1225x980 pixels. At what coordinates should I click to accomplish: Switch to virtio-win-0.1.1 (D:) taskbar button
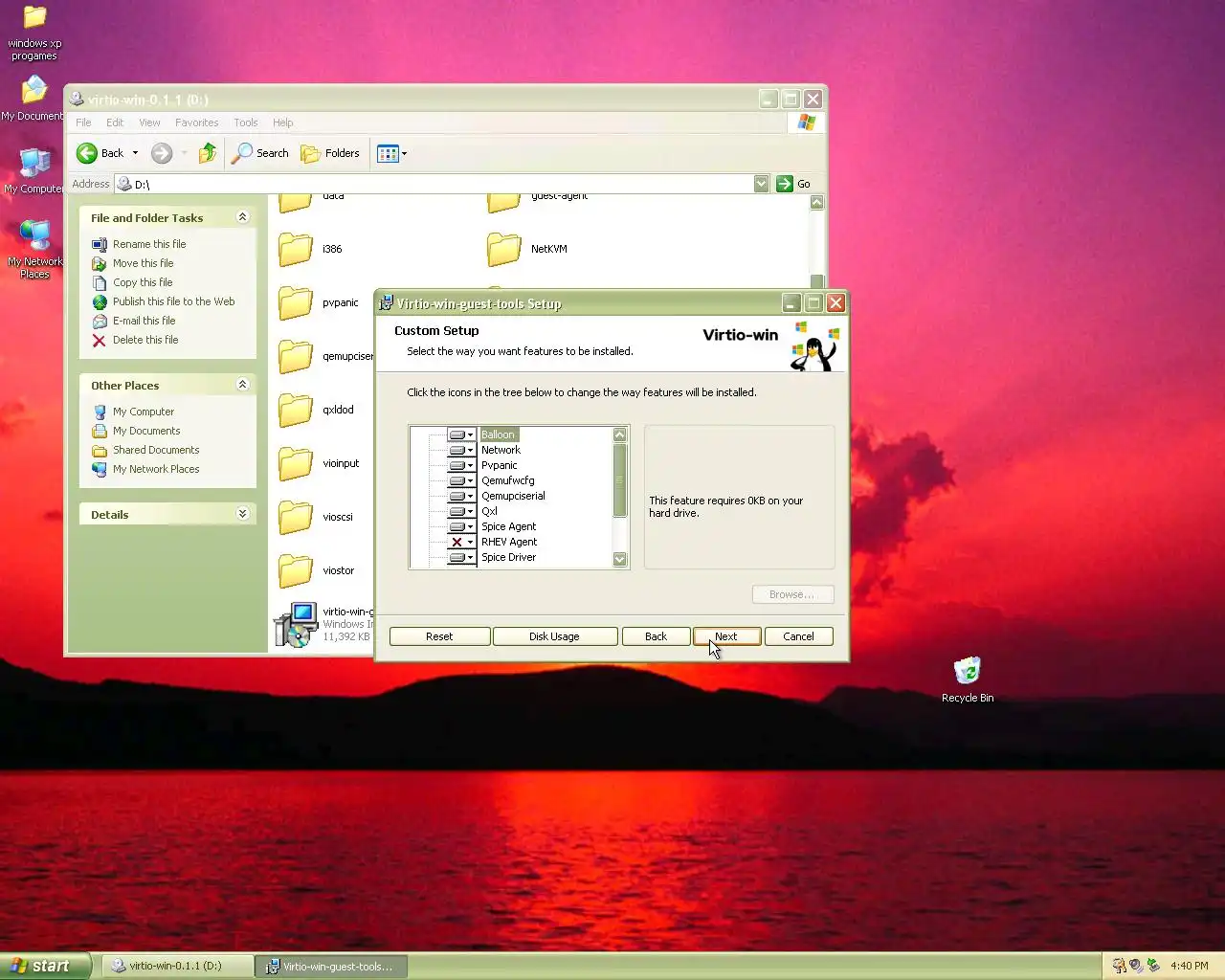(x=177, y=966)
